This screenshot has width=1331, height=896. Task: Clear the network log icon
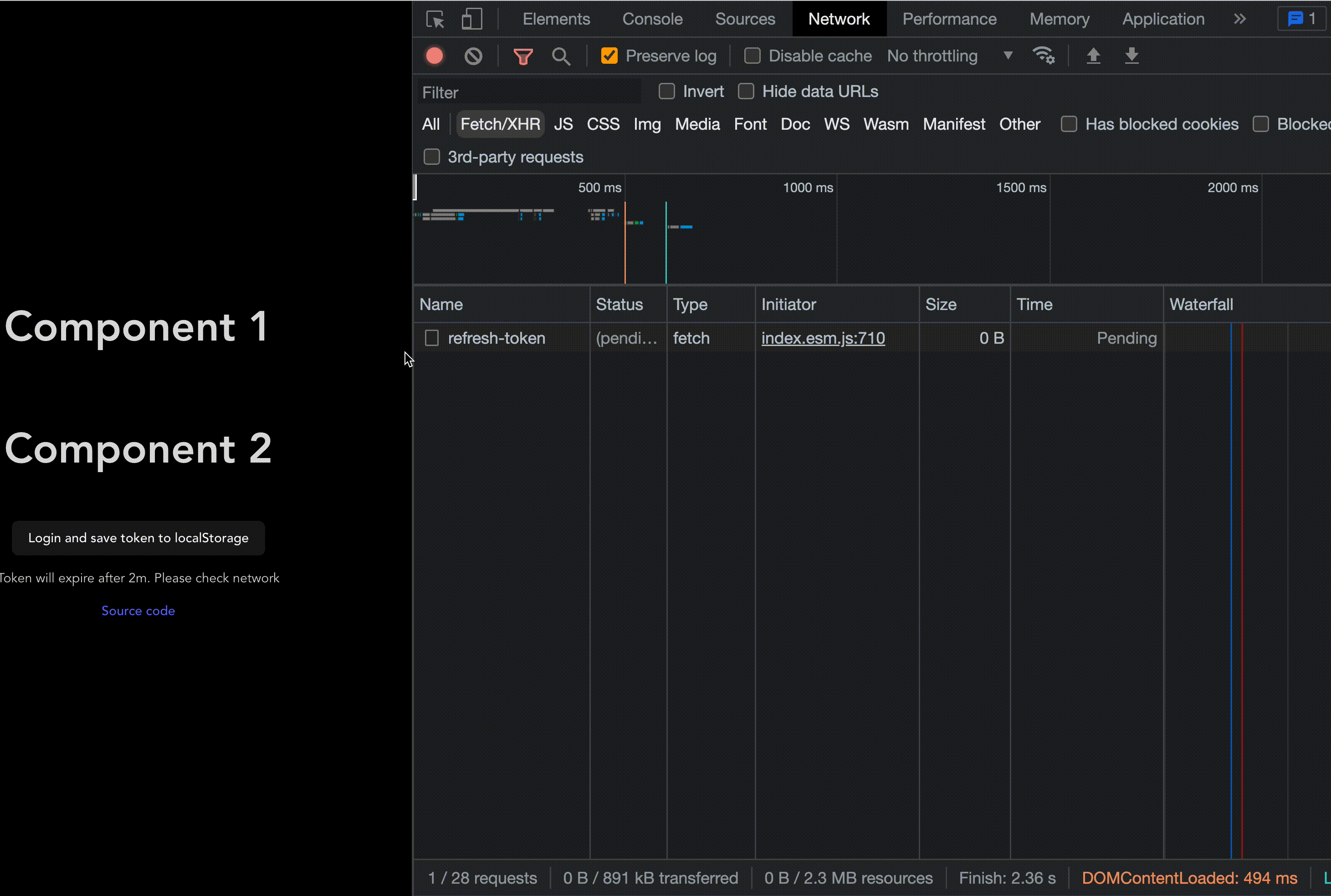473,56
